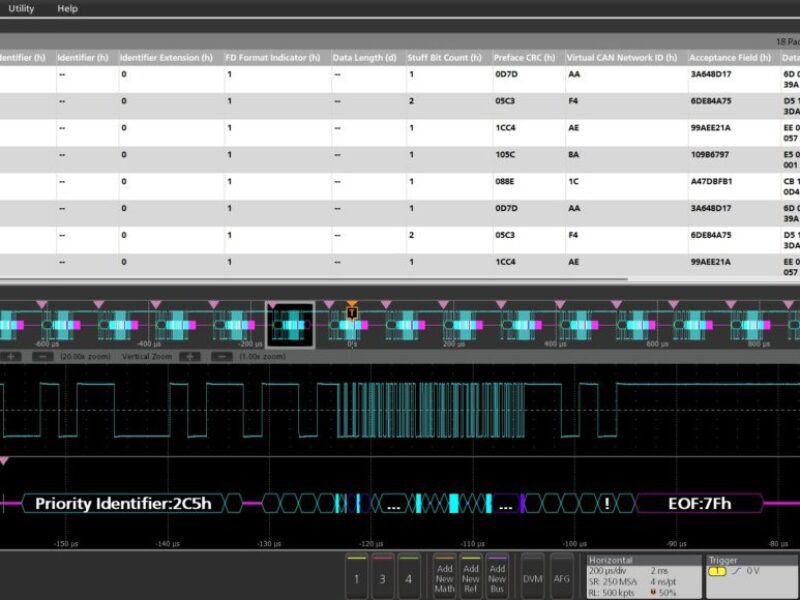
Task: Select the channel 3 badge
Action: coord(385,576)
